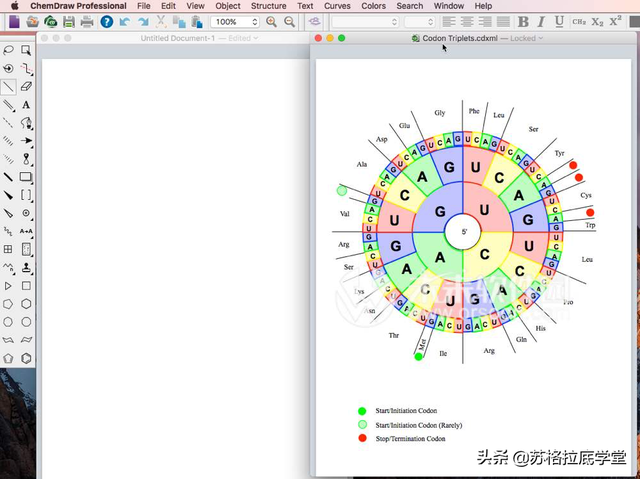640x479 pixels.
Task: Click the Undo arrow icon
Action: [125, 21]
